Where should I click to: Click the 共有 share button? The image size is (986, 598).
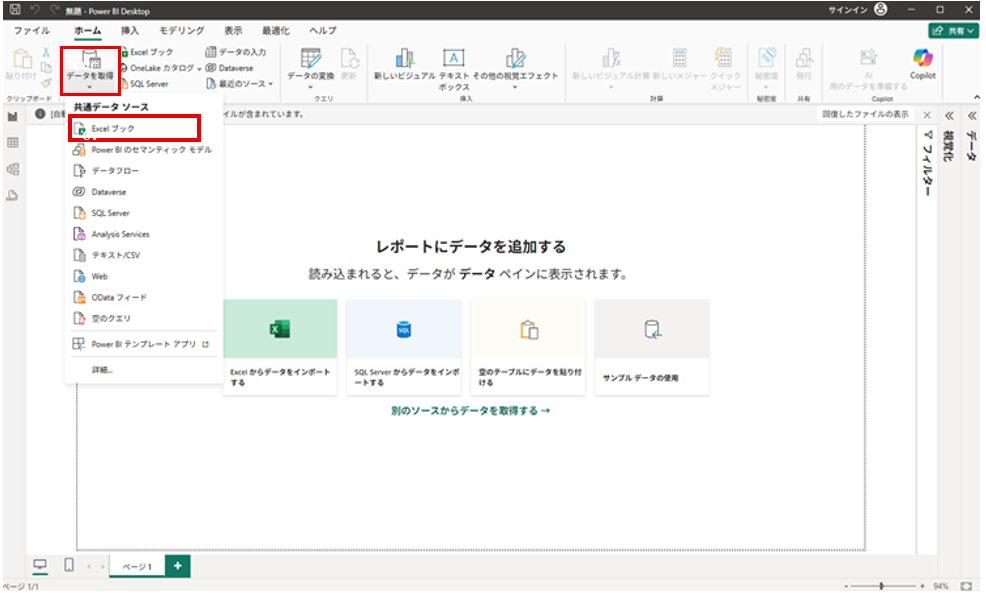click(954, 30)
